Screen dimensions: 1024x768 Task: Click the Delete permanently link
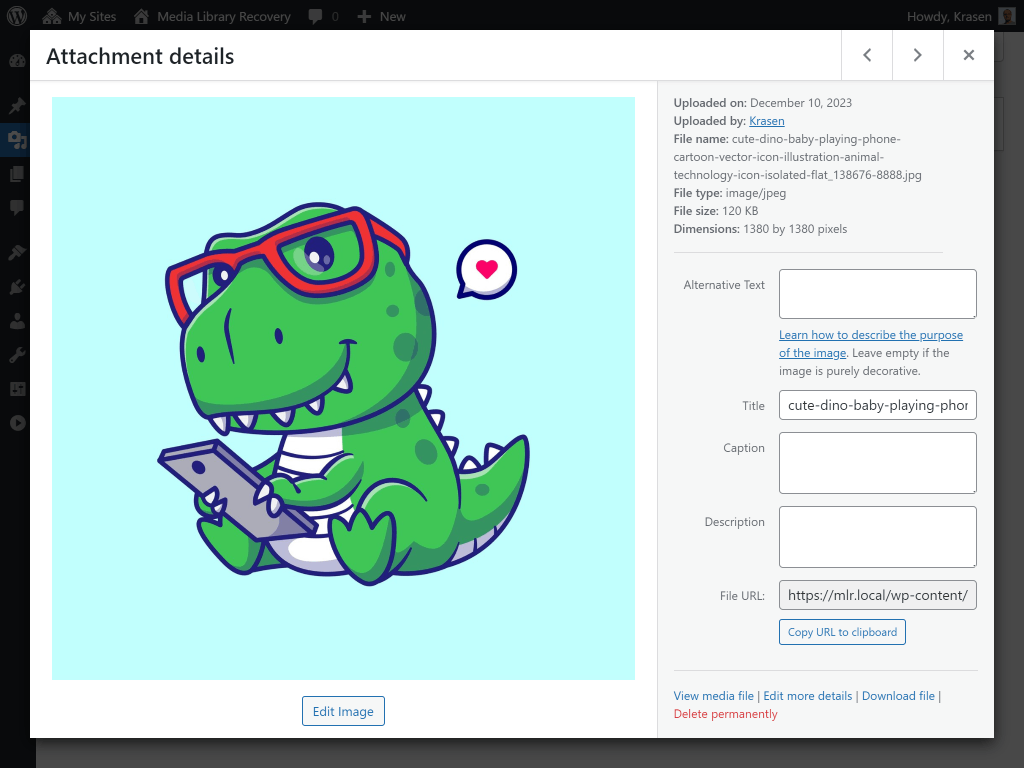[725, 714]
